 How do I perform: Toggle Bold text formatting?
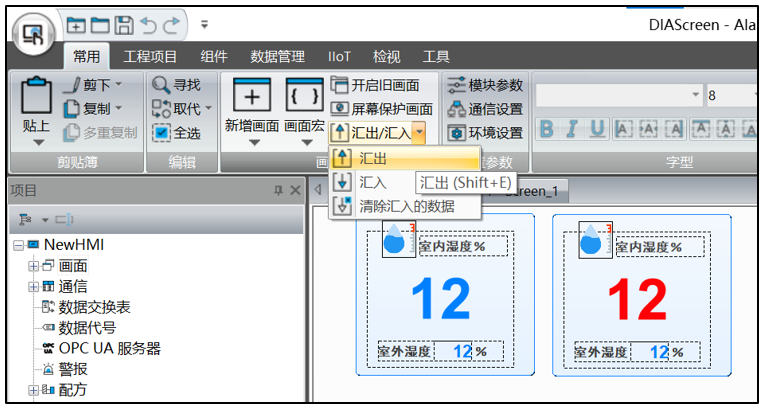pyautogui.click(x=547, y=129)
